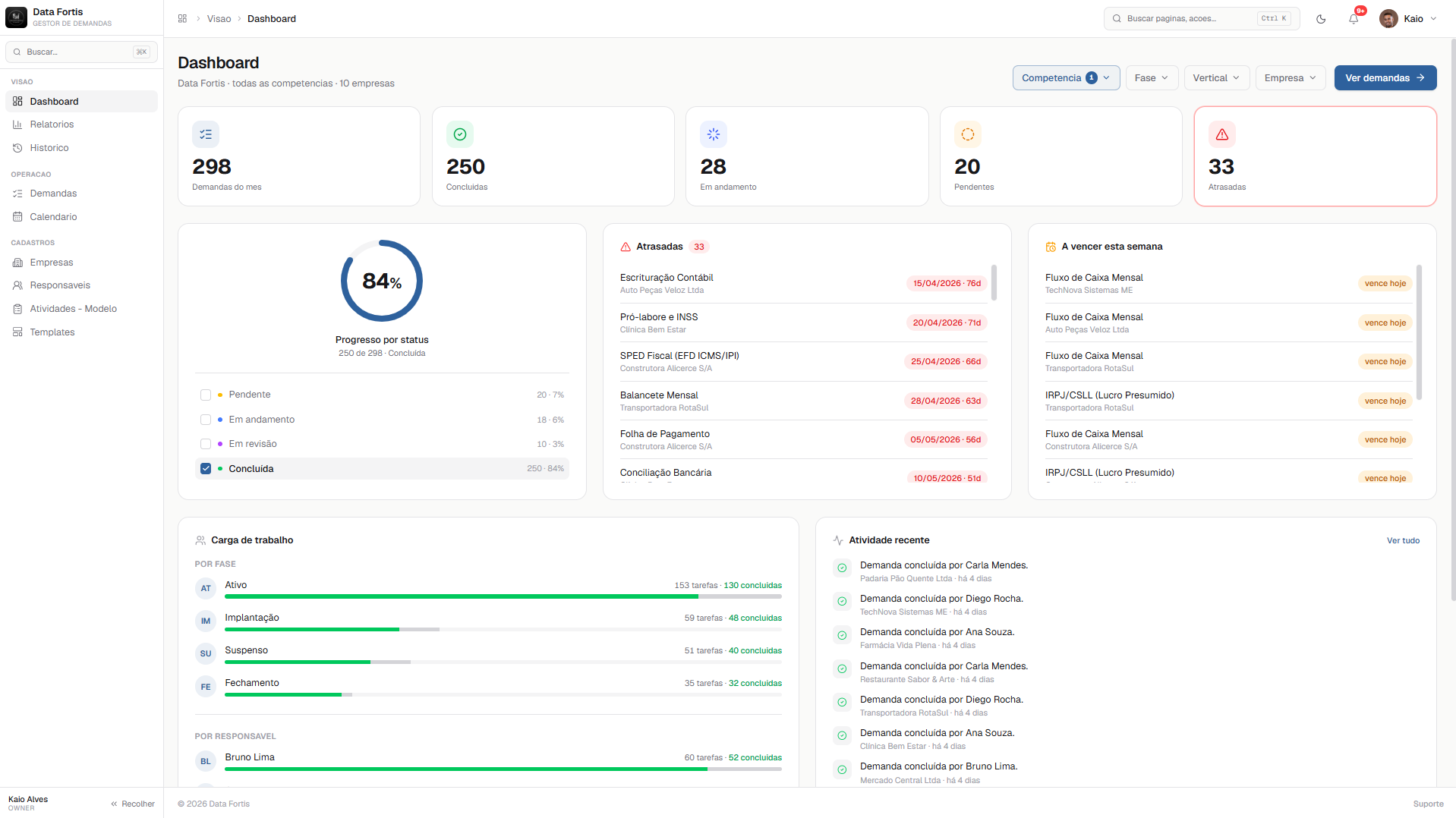This screenshot has width=1456, height=818.
Task: Click the 84% circular progress ring
Action: pos(382,281)
